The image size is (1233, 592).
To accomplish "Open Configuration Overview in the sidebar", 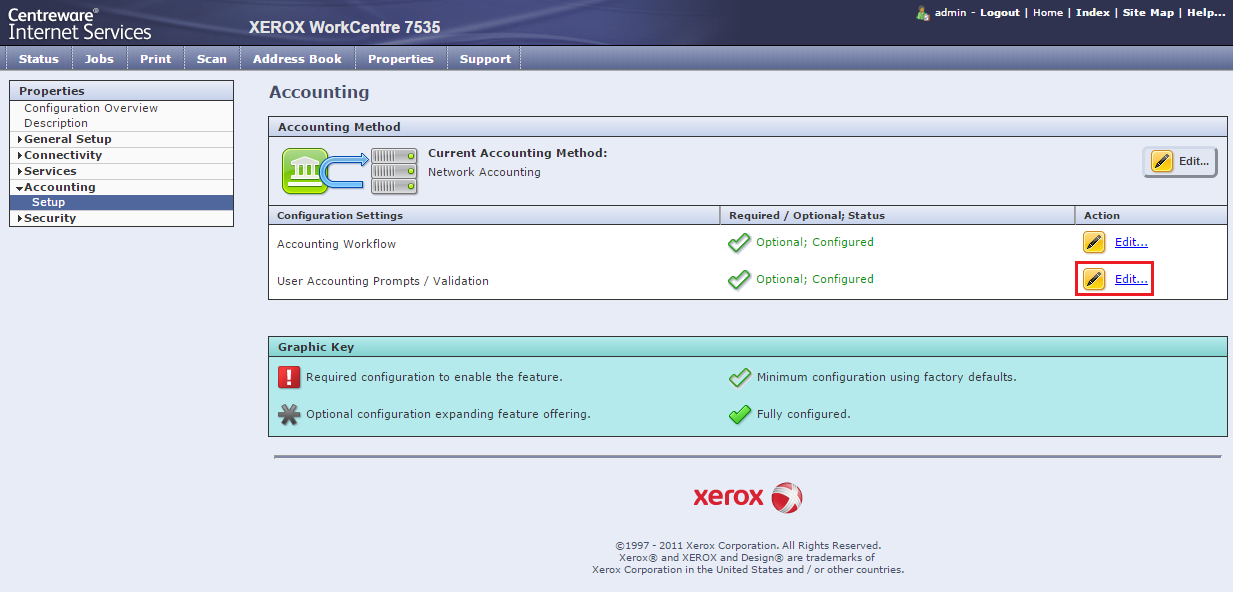I will coord(91,108).
